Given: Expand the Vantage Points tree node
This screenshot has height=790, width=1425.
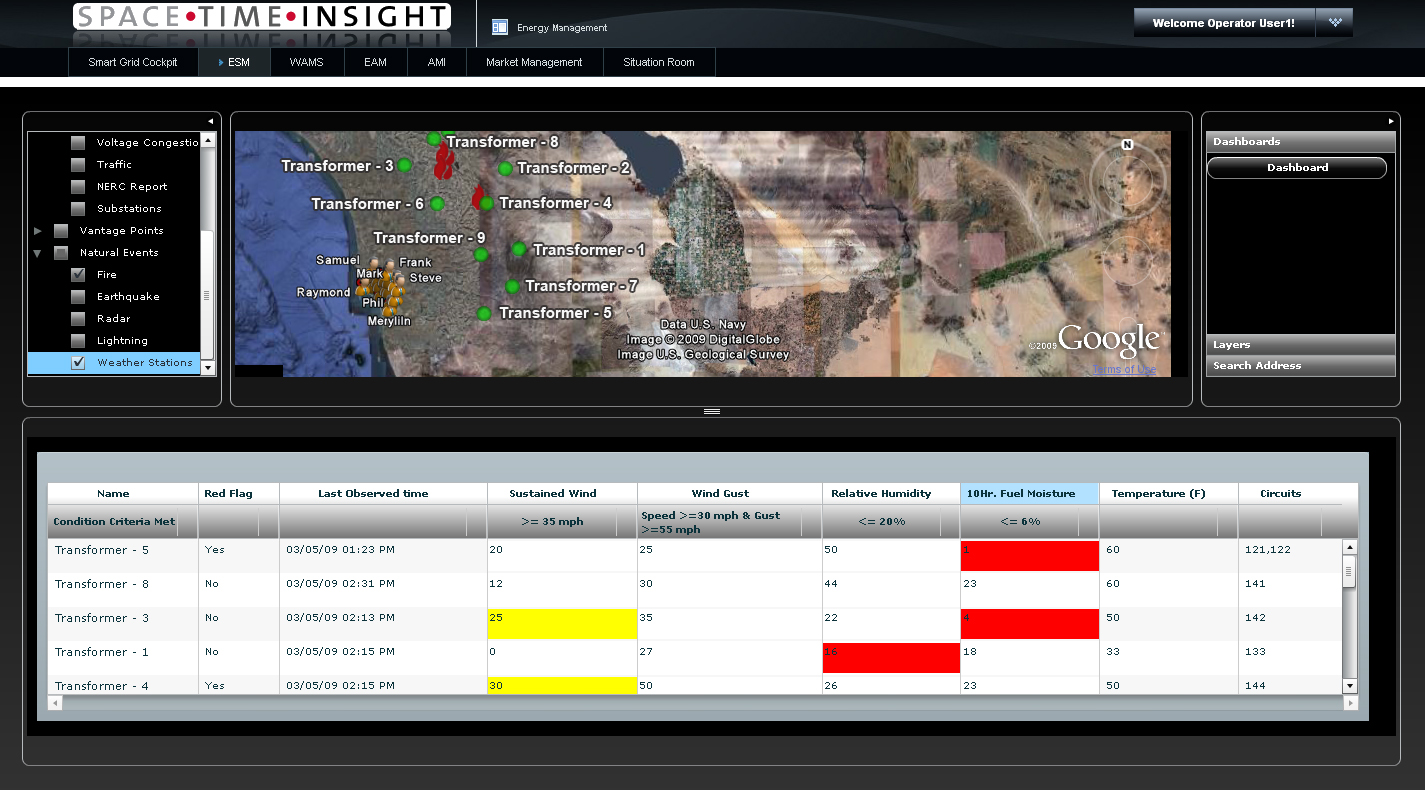Looking at the screenshot, I should click(38, 231).
